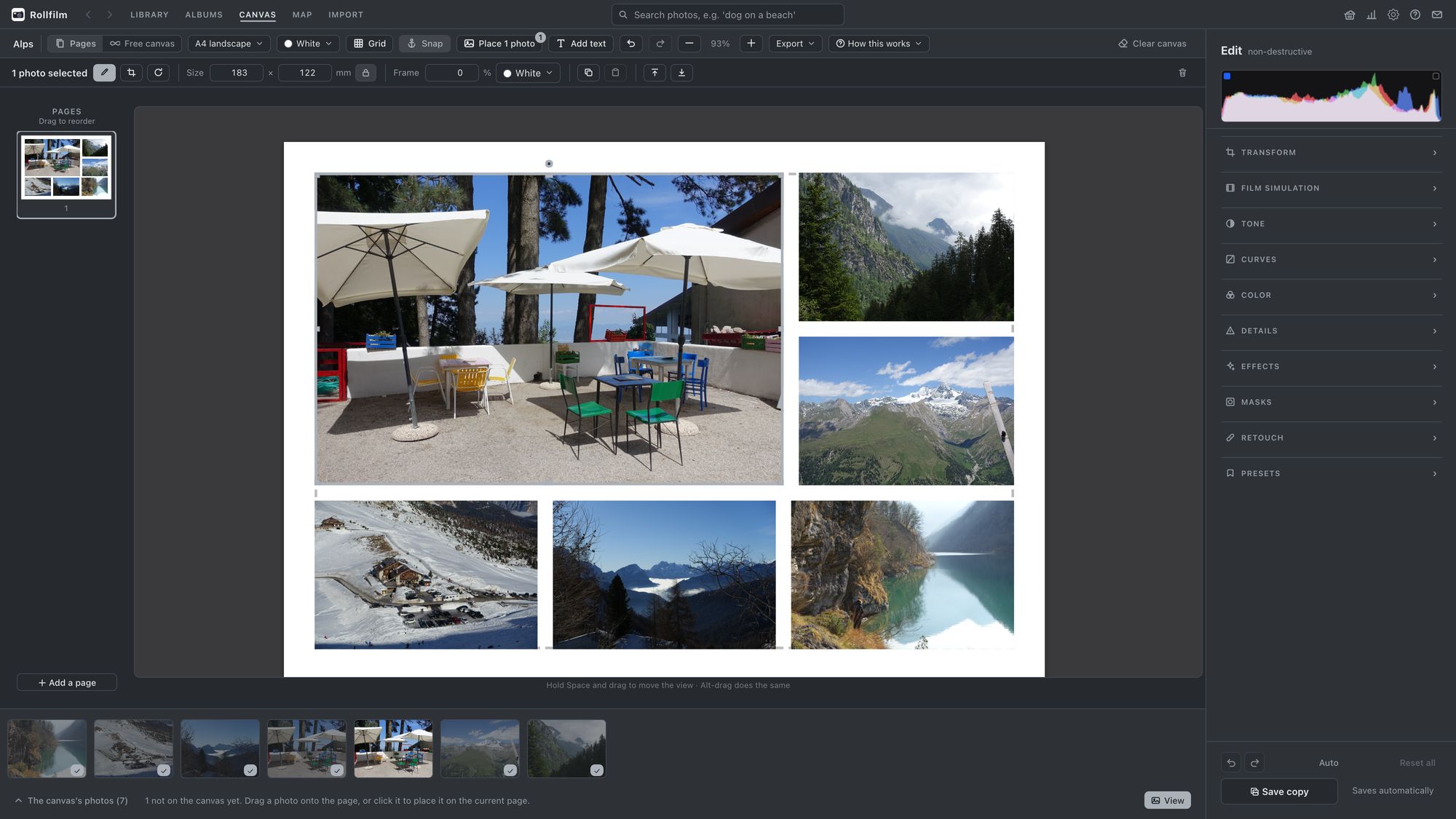Open the Export dropdown
This screenshot has width=1456, height=819.
[x=795, y=44]
